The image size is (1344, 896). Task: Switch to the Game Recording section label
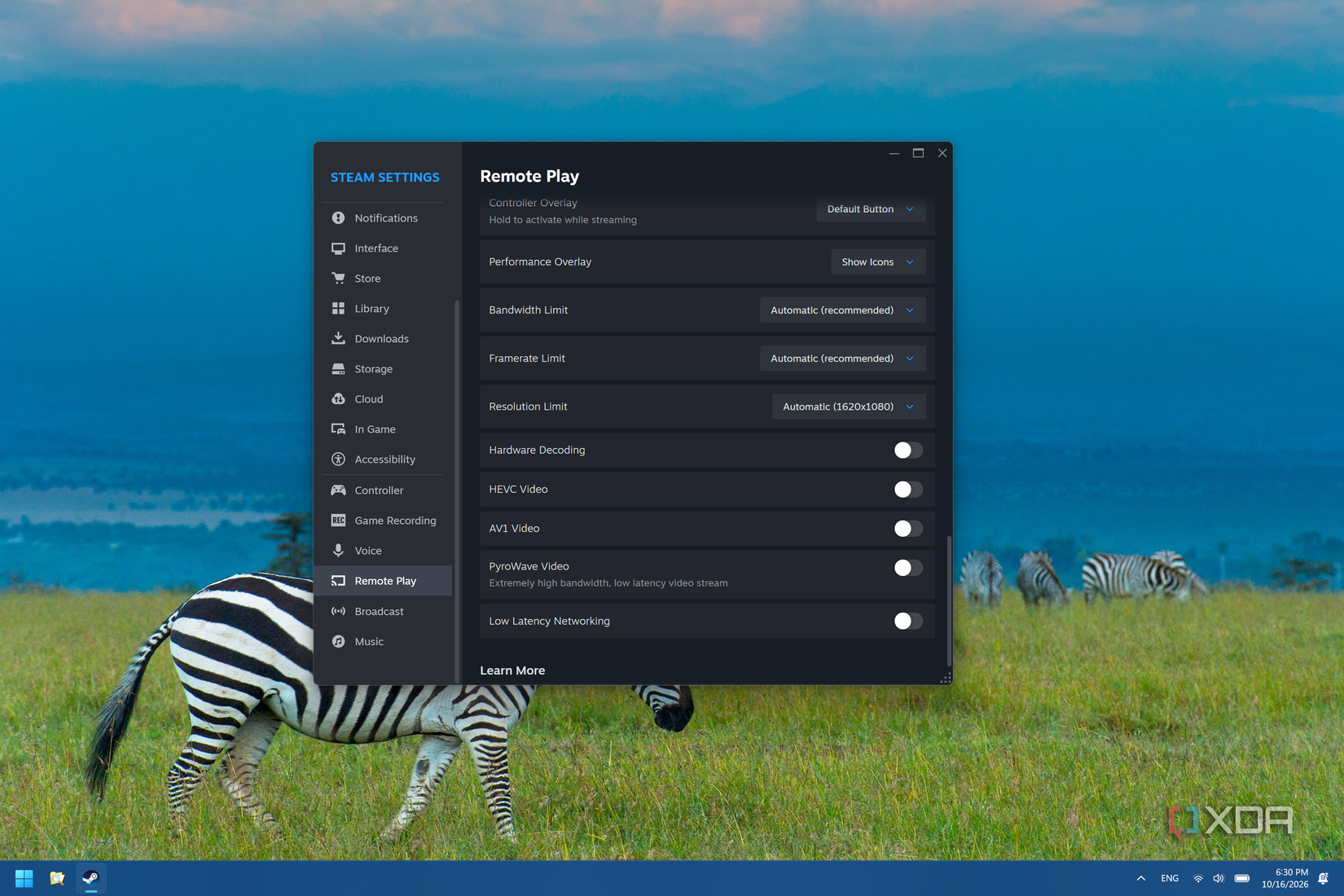coord(395,520)
